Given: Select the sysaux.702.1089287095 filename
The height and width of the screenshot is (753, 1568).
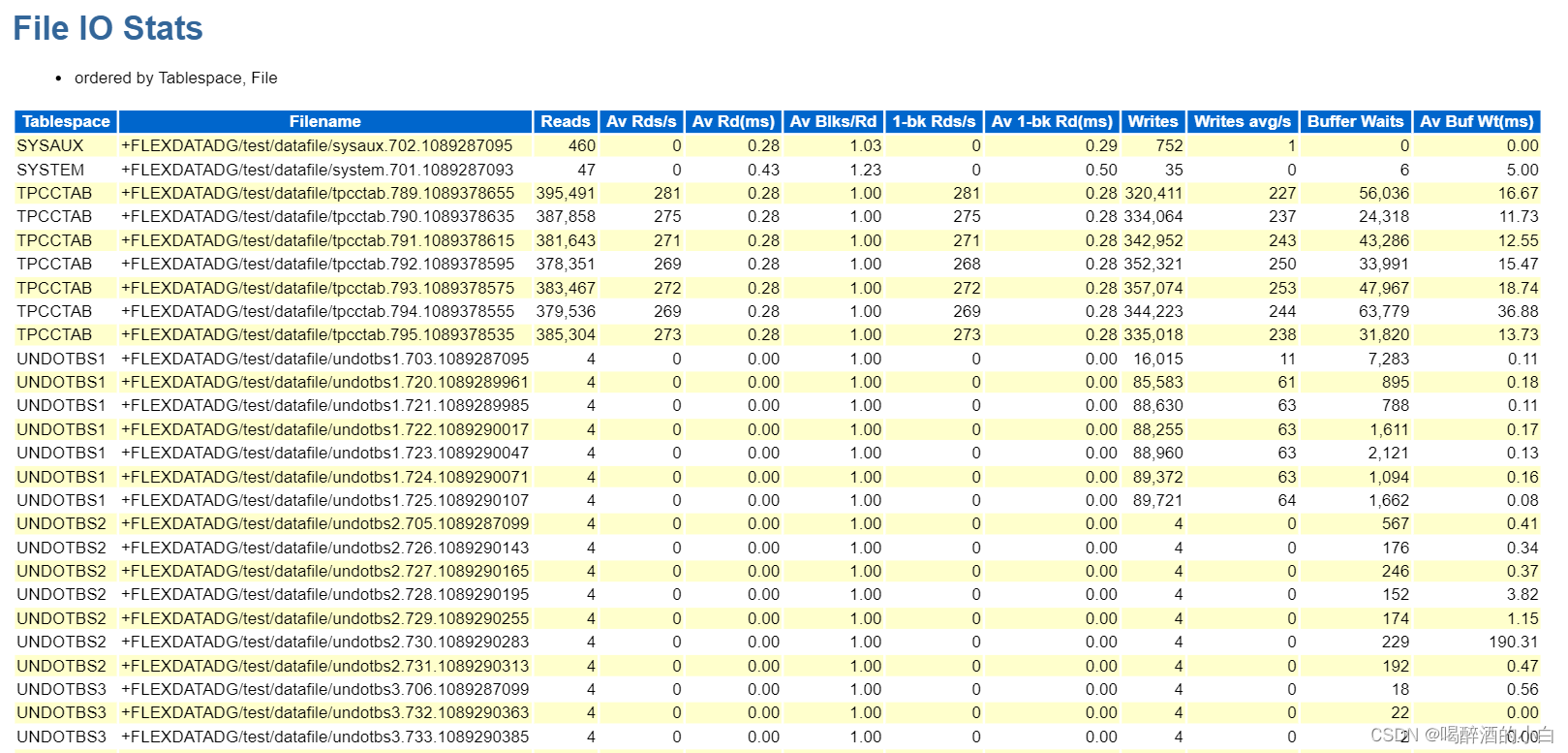Looking at the screenshot, I should pyautogui.click(x=317, y=145).
